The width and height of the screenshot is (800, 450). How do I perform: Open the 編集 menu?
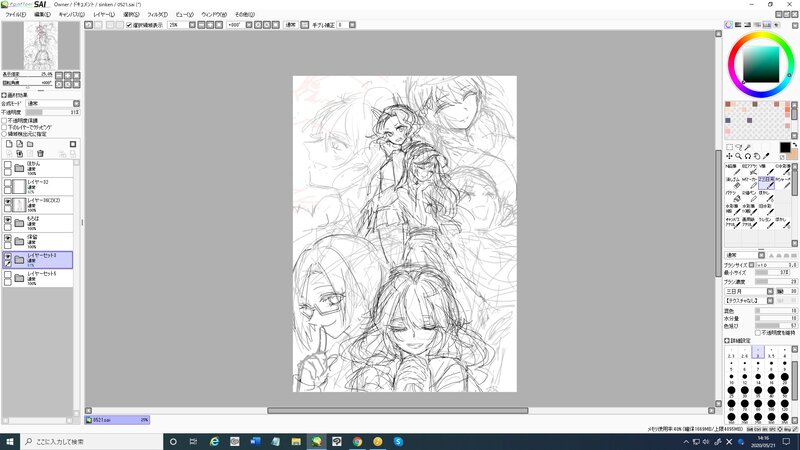click(42, 14)
